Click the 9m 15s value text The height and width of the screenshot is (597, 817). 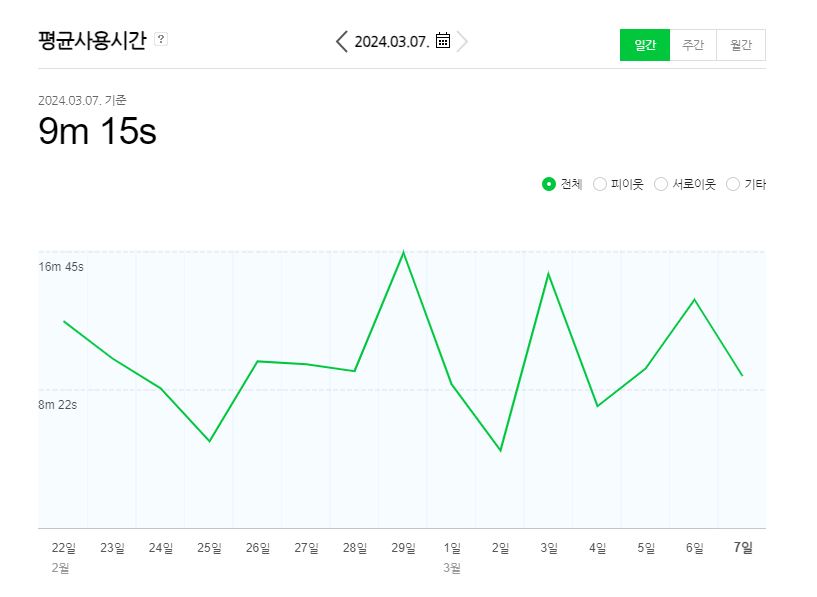click(x=97, y=131)
